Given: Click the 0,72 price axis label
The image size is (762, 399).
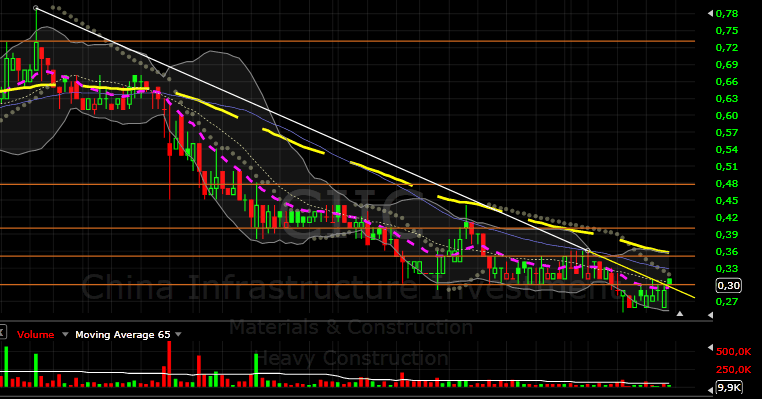Looking at the screenshot, I should 727,48.
